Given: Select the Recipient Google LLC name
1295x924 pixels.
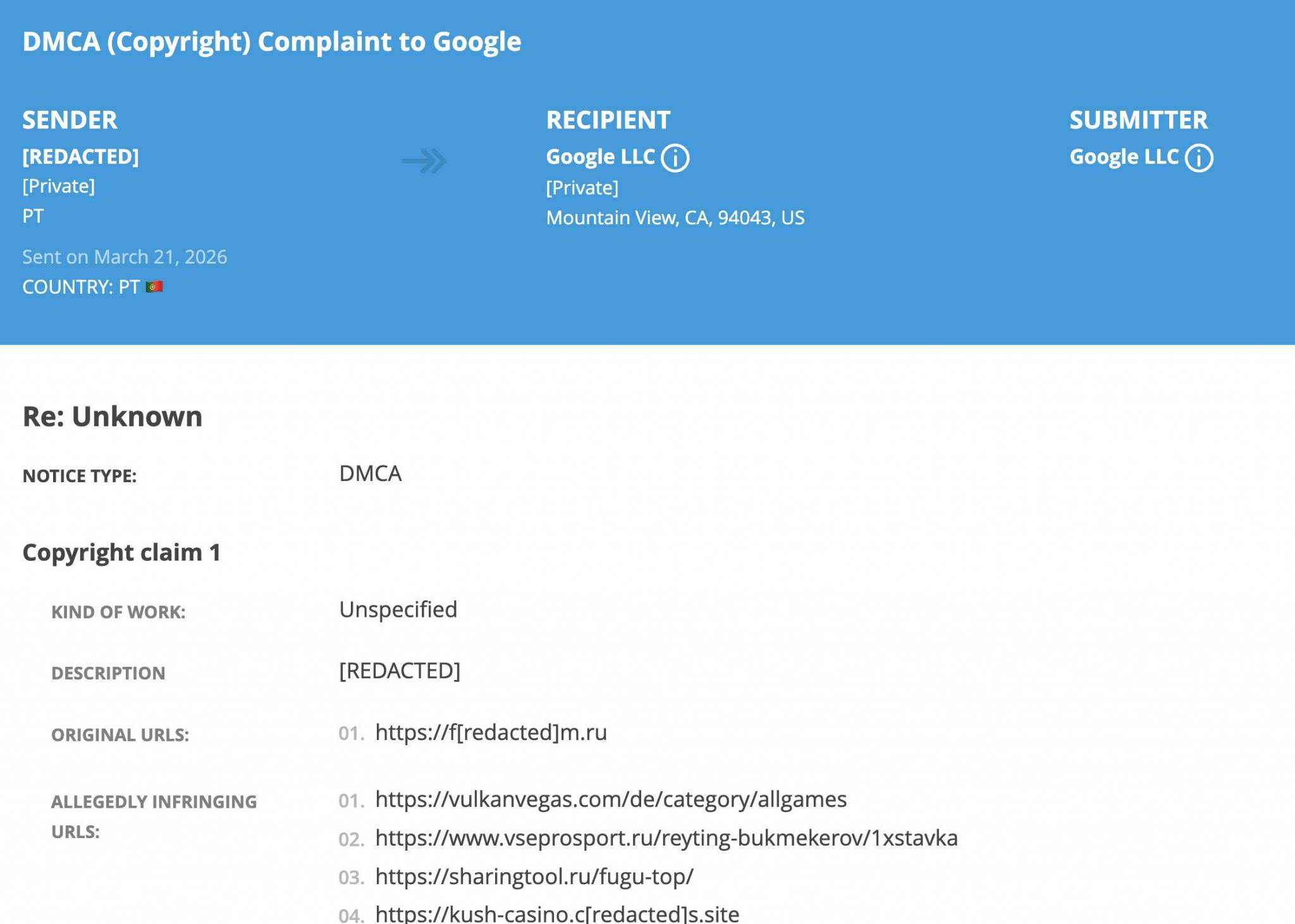Looking at the screenshot, I should [x=599, y=156].
